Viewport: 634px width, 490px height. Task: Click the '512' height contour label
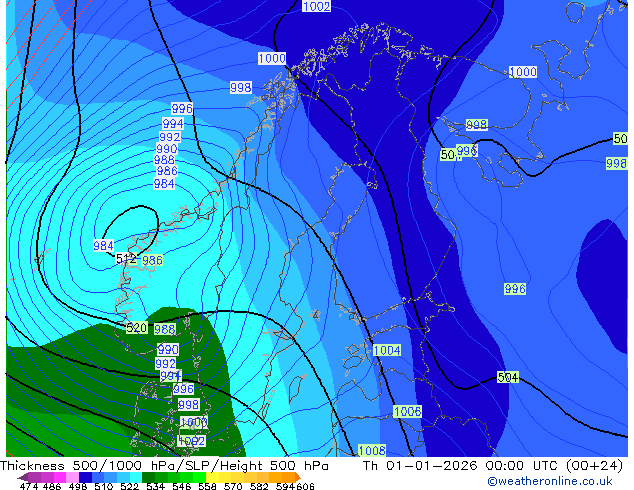coord(126,258)
